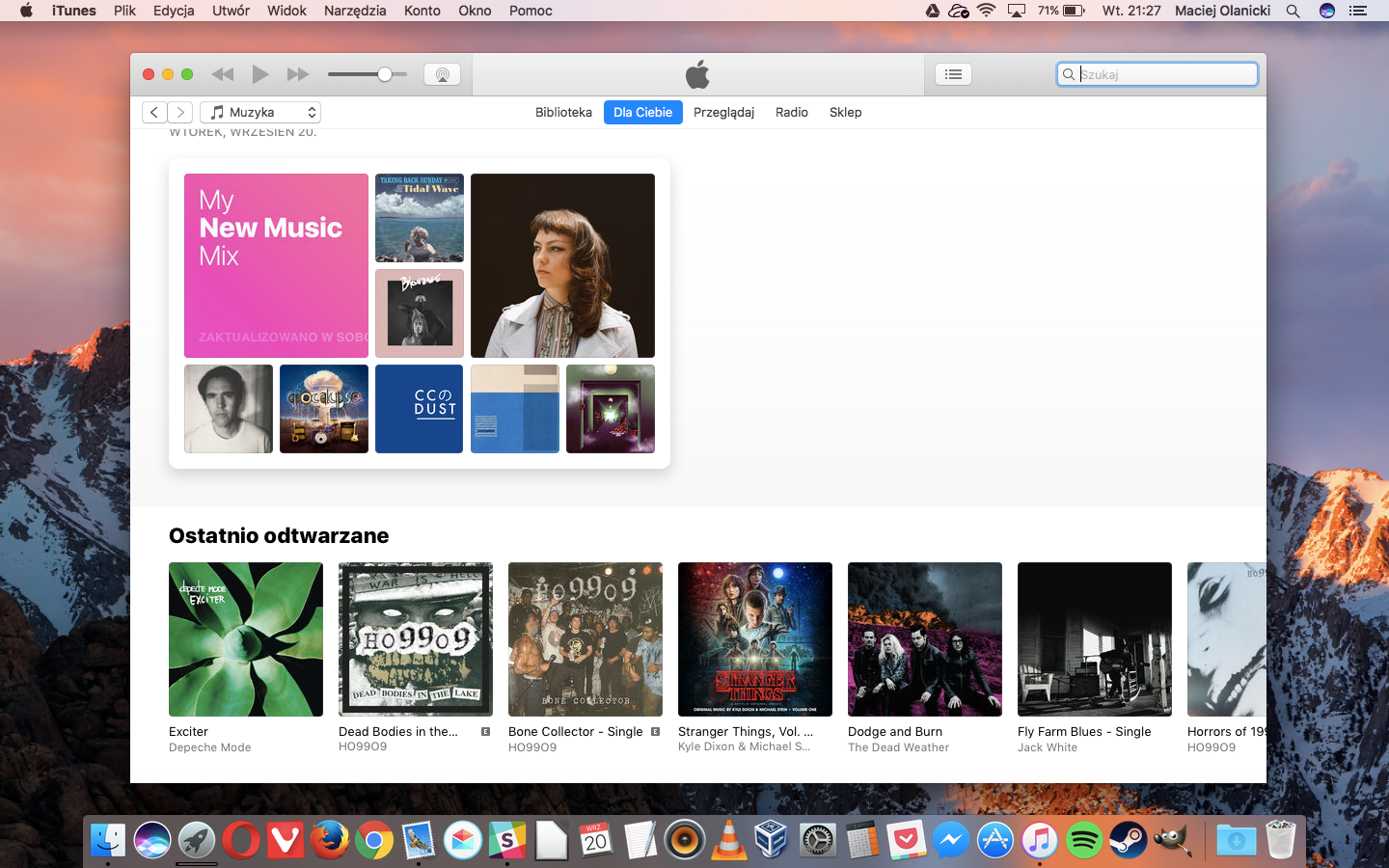This screenshot has width=1389, height=868.
Task: Open the Apocalypse album cover
Action: click(324, 409)
